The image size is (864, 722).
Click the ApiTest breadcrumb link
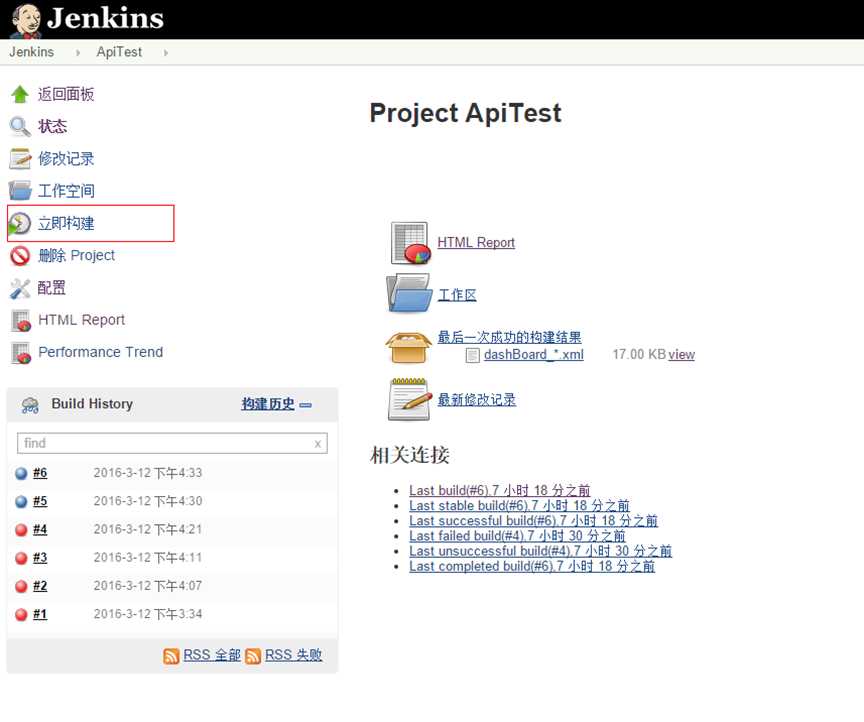point(119,52)
